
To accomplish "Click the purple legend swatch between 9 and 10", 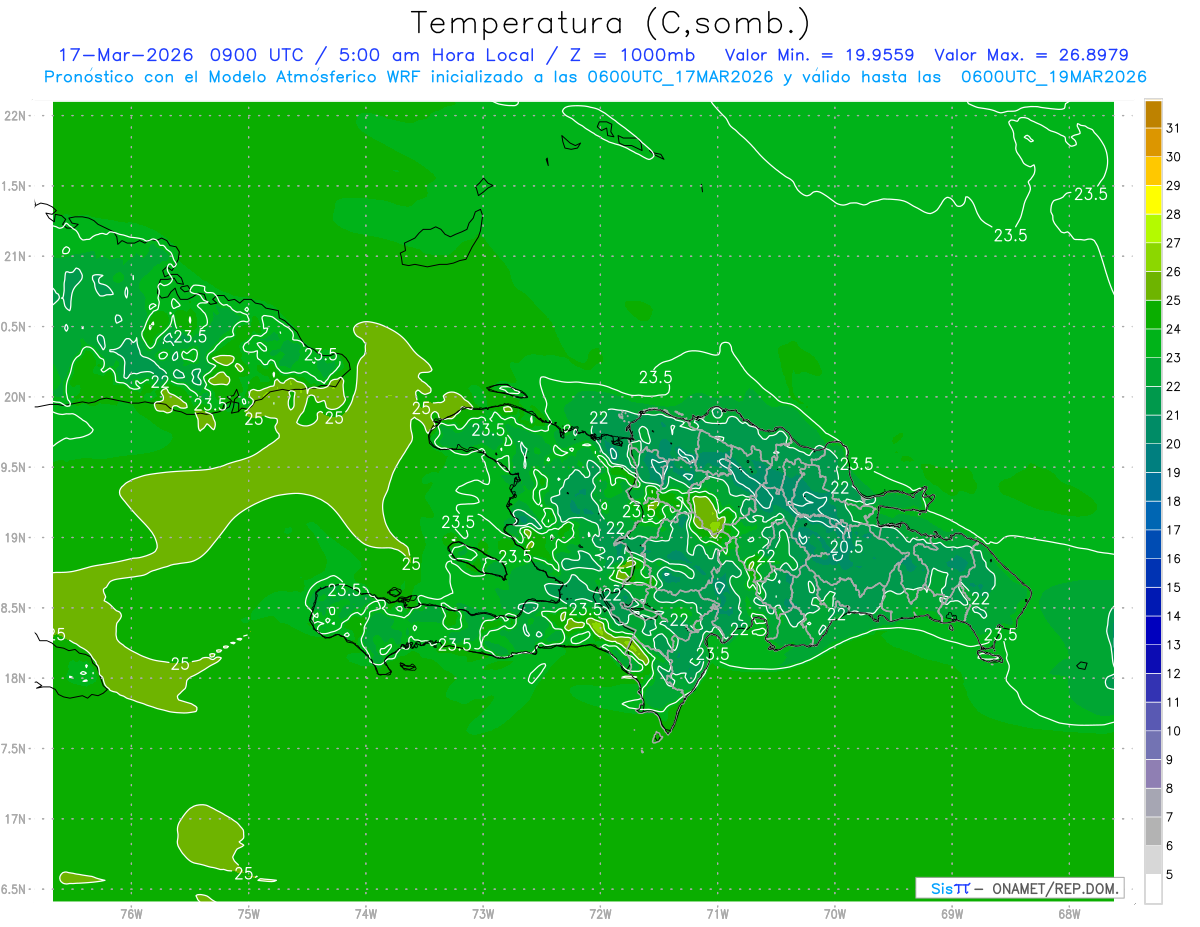I will click(x=1153, y=745).
